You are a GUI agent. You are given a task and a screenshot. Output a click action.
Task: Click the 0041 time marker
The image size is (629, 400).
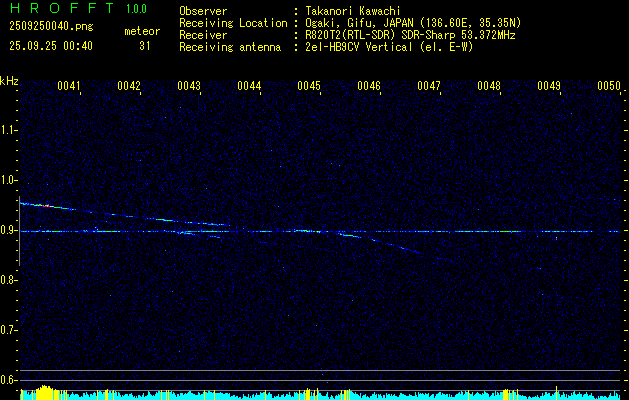[x=69, y=87]
